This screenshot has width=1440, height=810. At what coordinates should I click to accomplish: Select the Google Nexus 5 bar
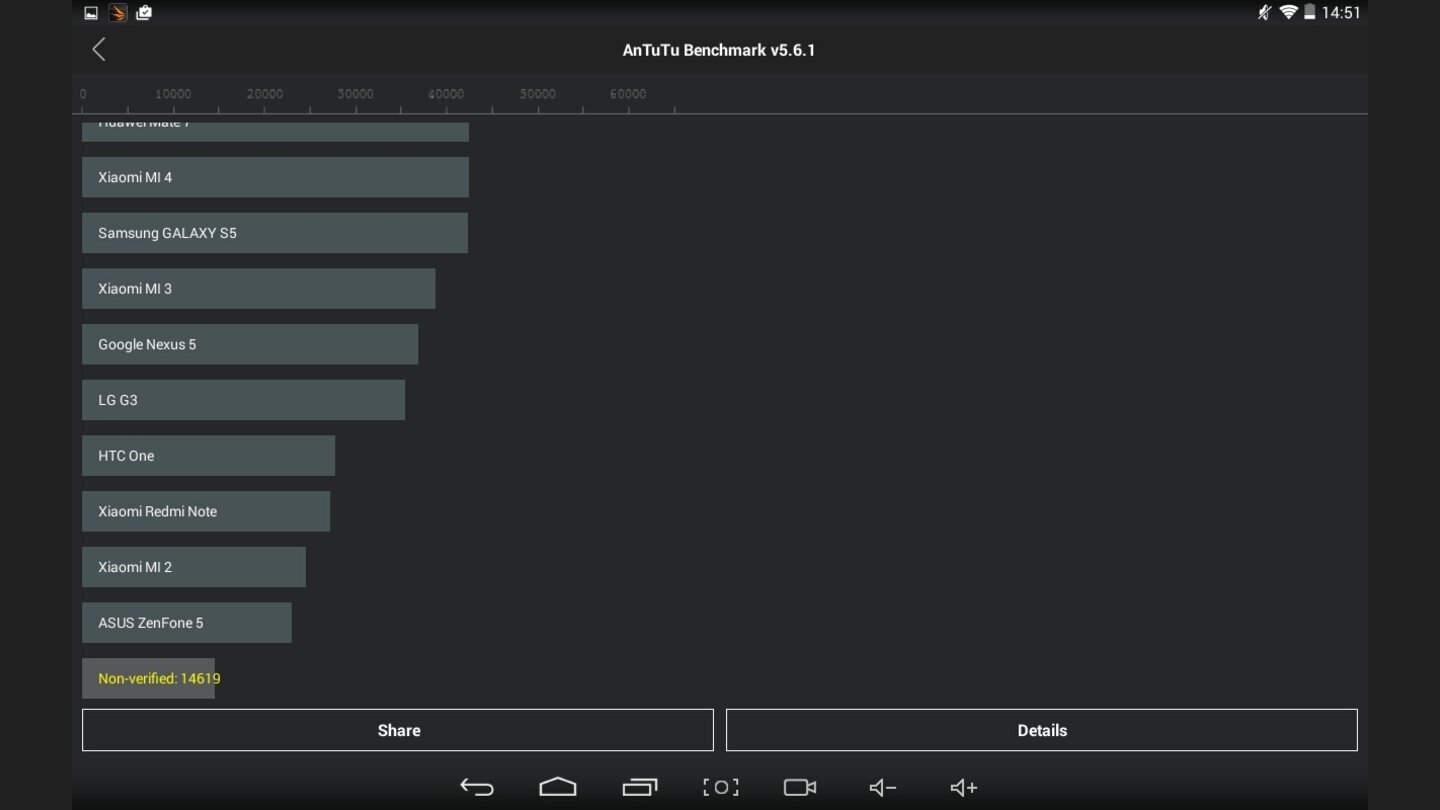click(250, 344)
